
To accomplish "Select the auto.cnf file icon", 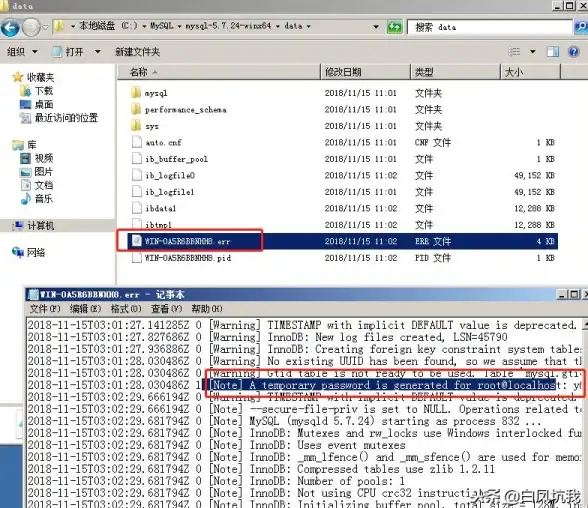I will coord(136,142).
